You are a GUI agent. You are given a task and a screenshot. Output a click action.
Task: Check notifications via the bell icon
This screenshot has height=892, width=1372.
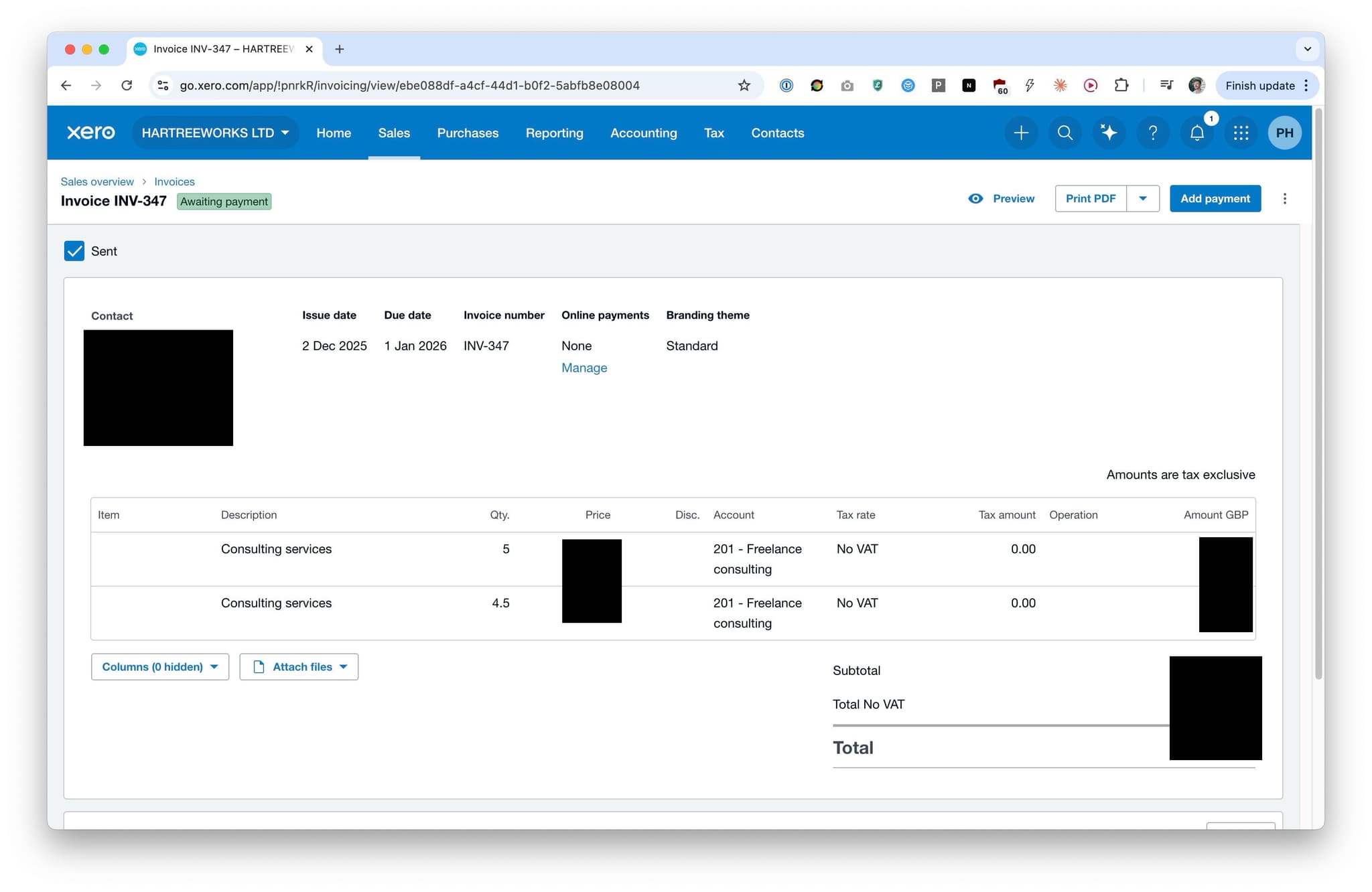pyautogui.click(x=1196, y=133)
